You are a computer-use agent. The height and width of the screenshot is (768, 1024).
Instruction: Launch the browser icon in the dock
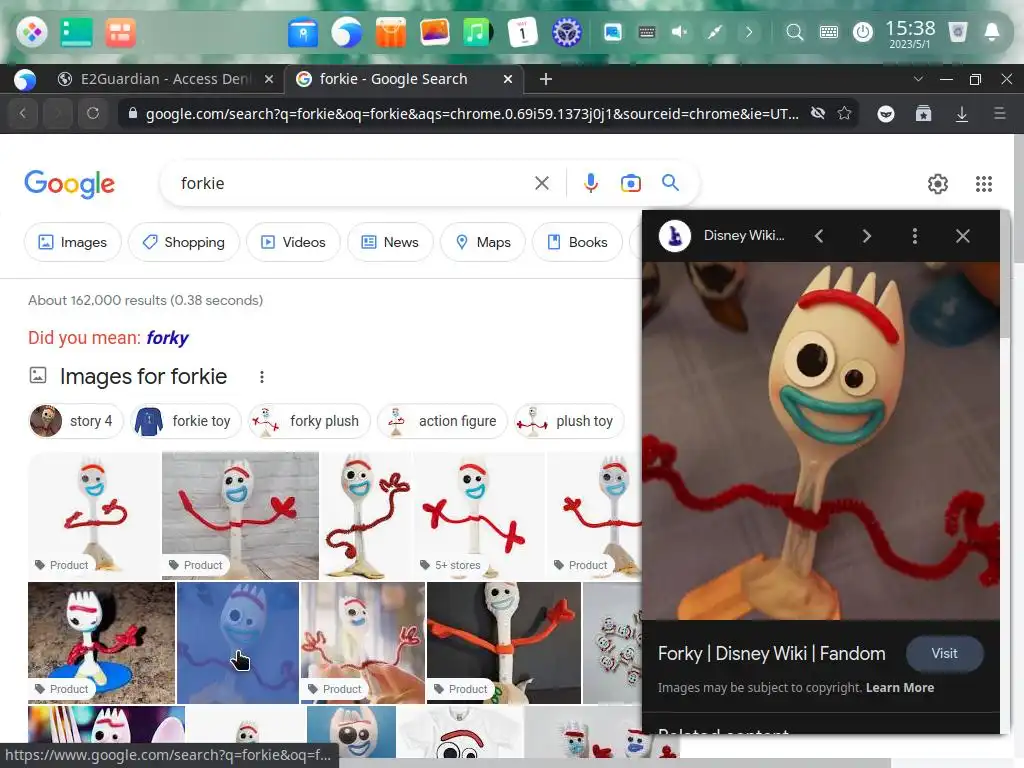[x=346, y=32]
